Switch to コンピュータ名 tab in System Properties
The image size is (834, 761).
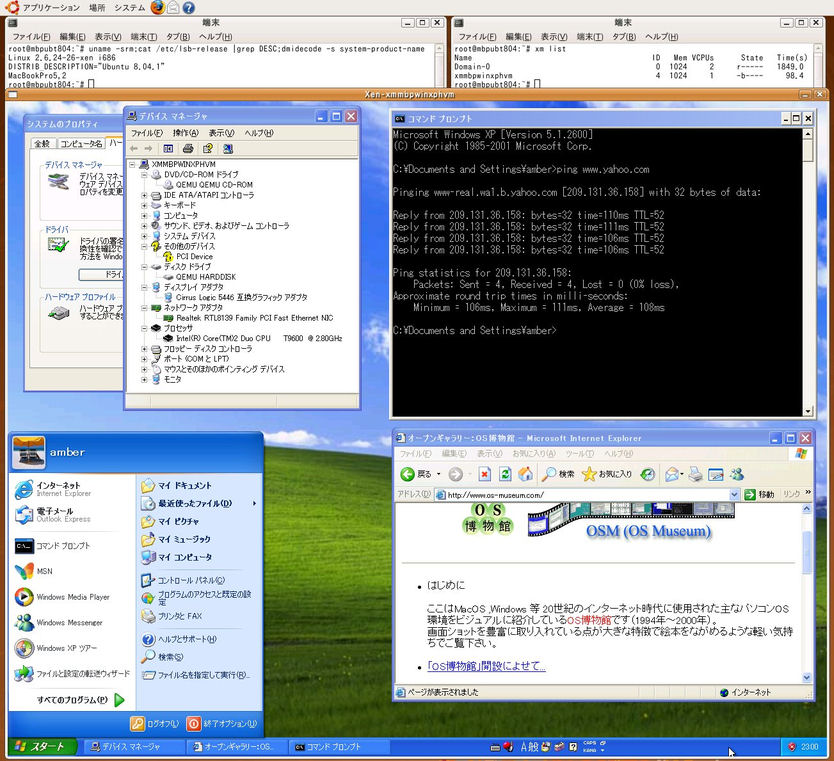point(81,144)
